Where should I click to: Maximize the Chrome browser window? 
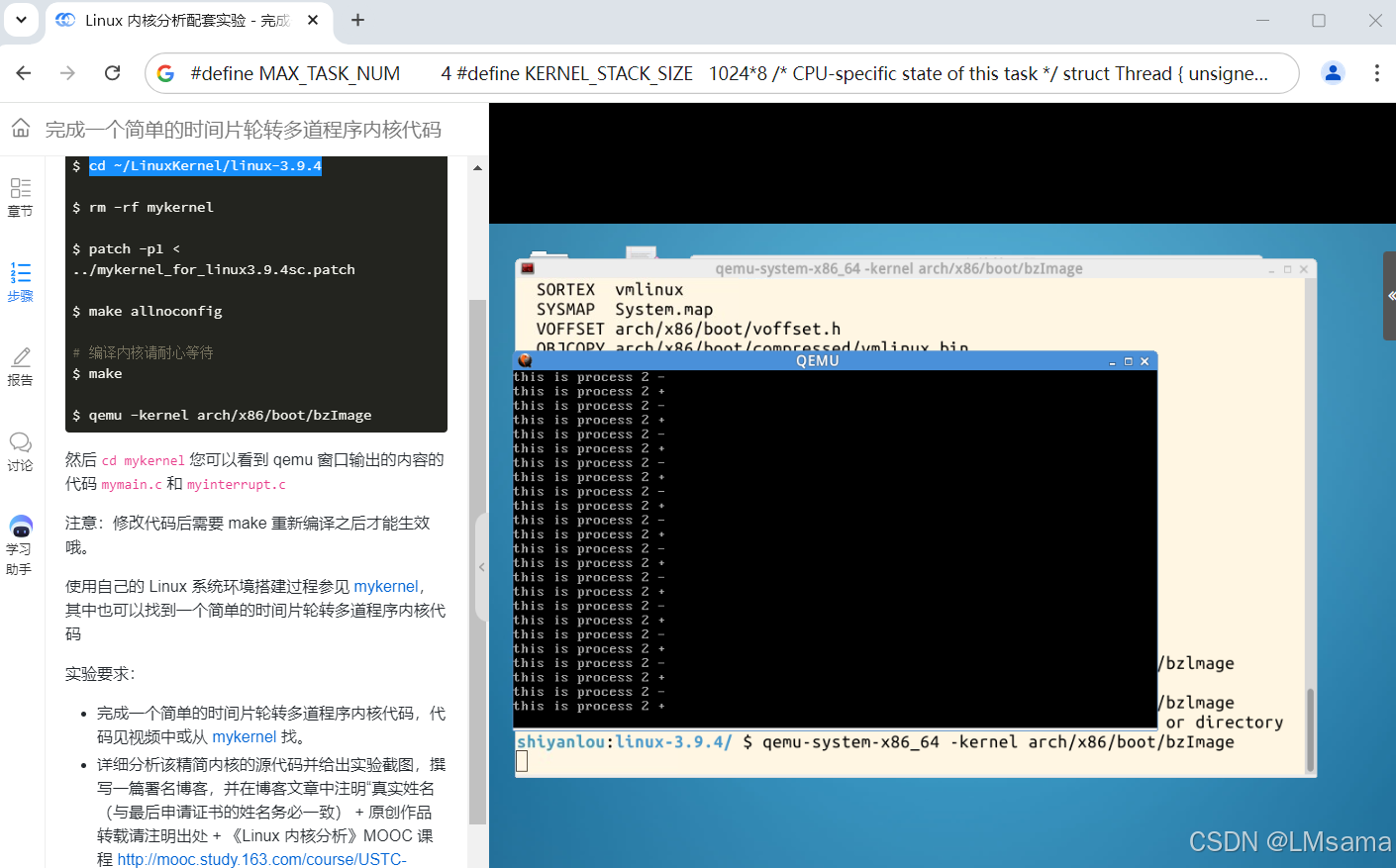1319,20
